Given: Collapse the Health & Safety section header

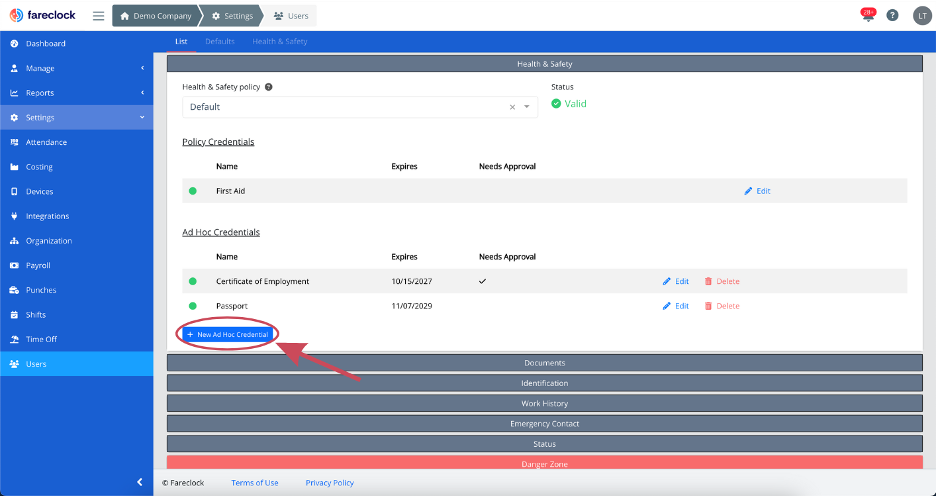Looking at the screenshot, I should pyautogui.click(x=544, y=64).
